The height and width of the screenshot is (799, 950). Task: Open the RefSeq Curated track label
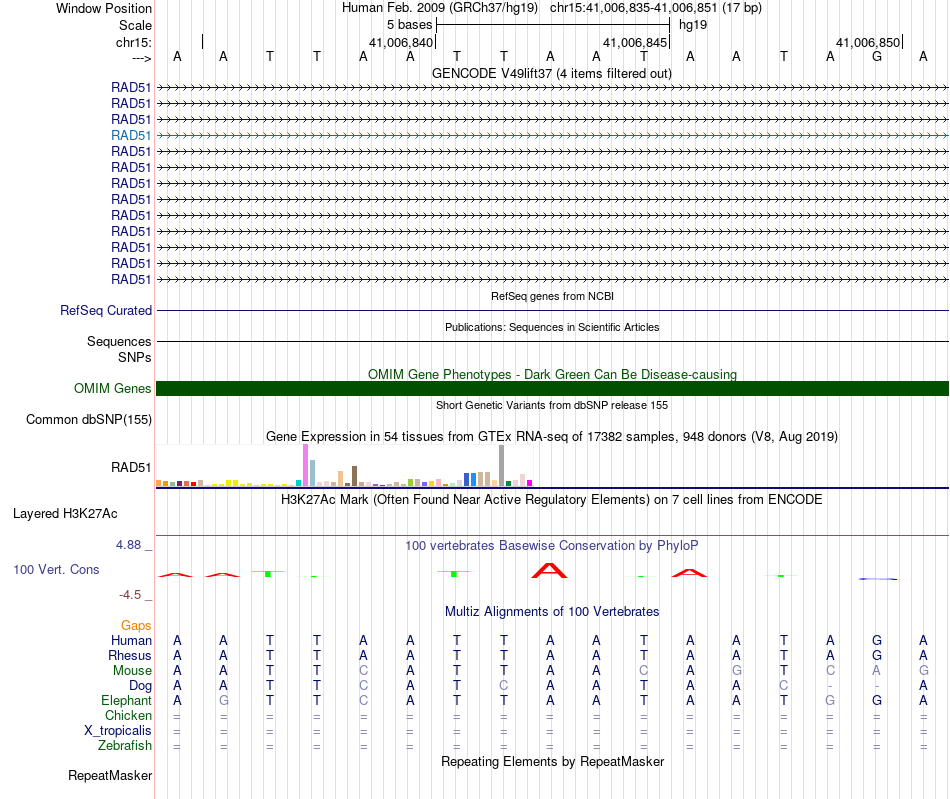(x=105, y=310)
